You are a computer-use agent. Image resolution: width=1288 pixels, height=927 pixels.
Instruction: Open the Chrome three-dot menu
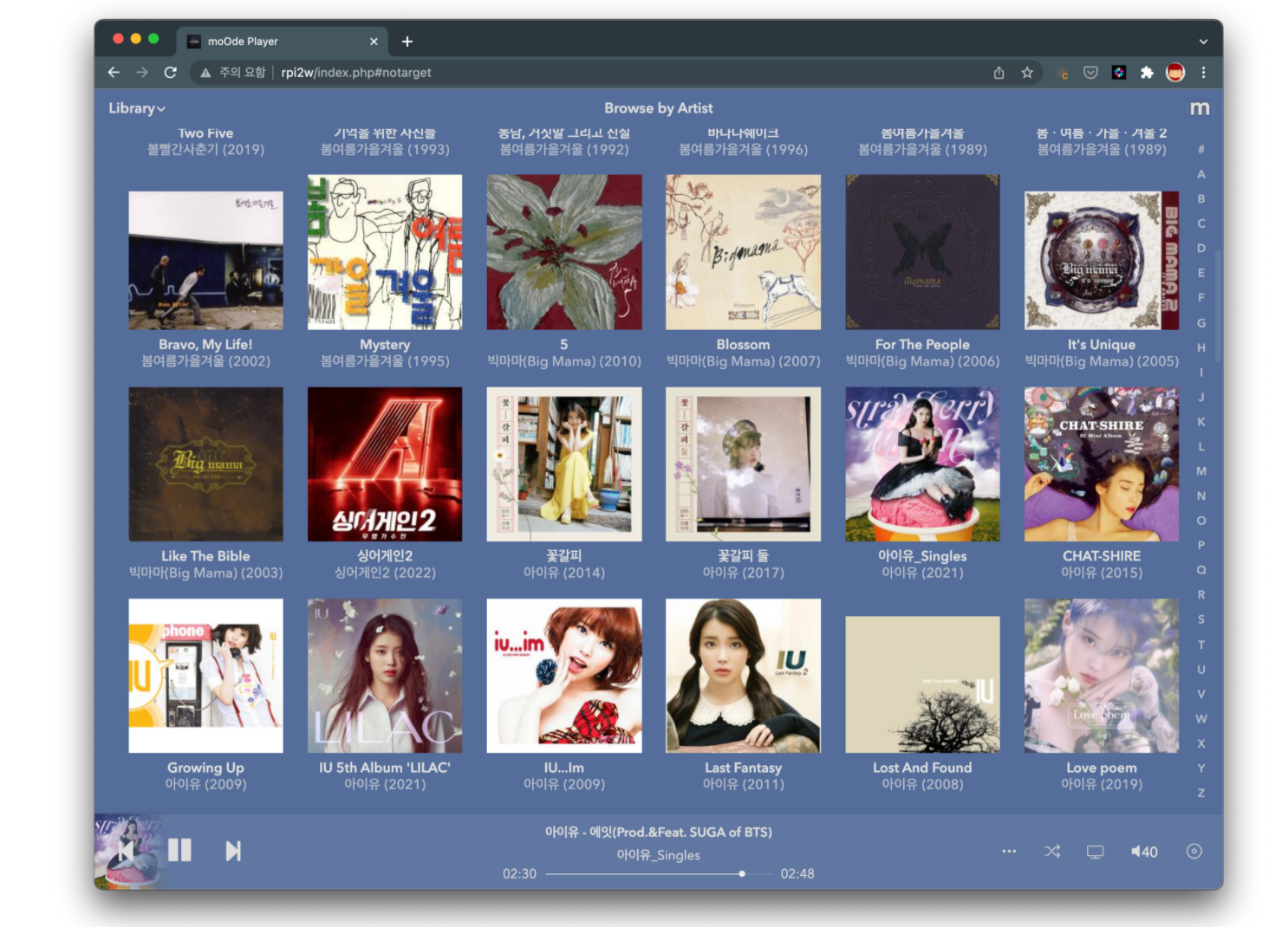1203,73
